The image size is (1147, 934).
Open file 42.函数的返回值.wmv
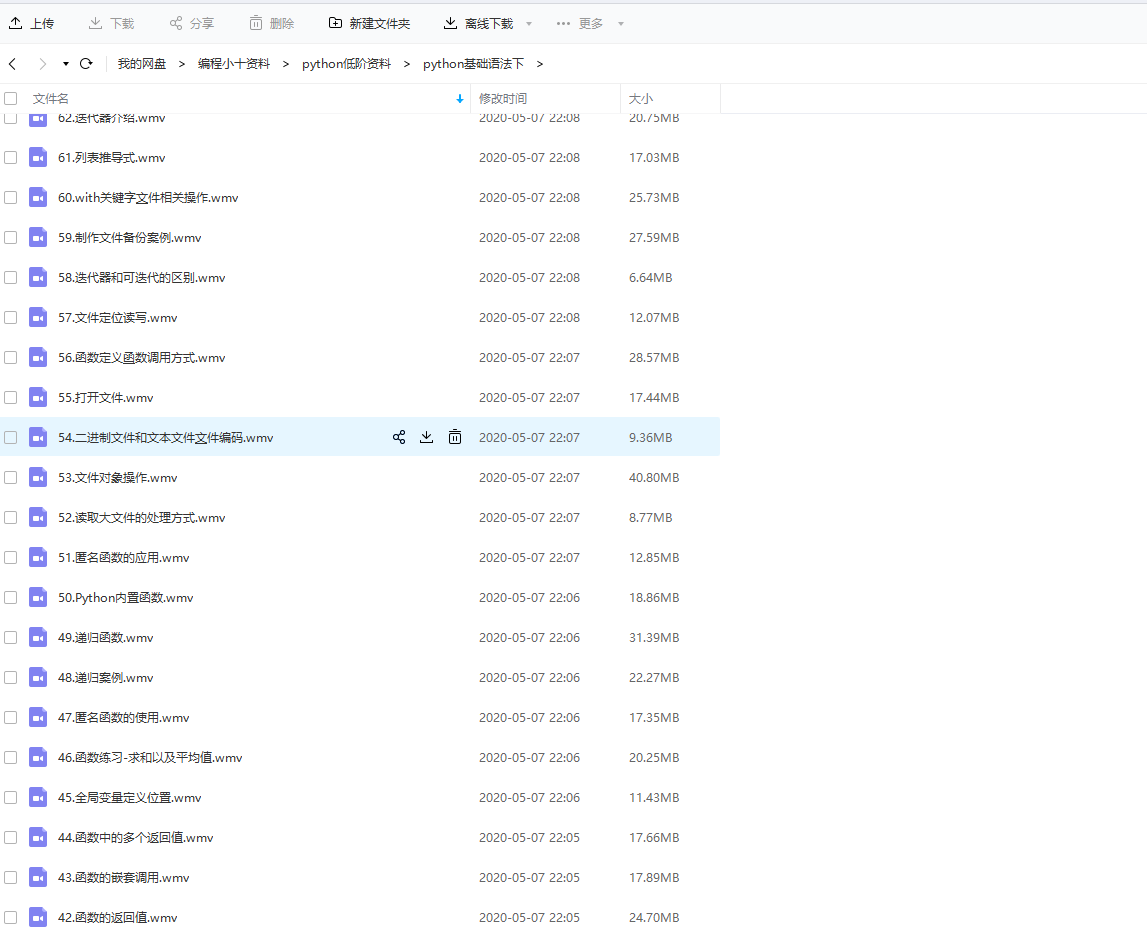click(118, 917)
